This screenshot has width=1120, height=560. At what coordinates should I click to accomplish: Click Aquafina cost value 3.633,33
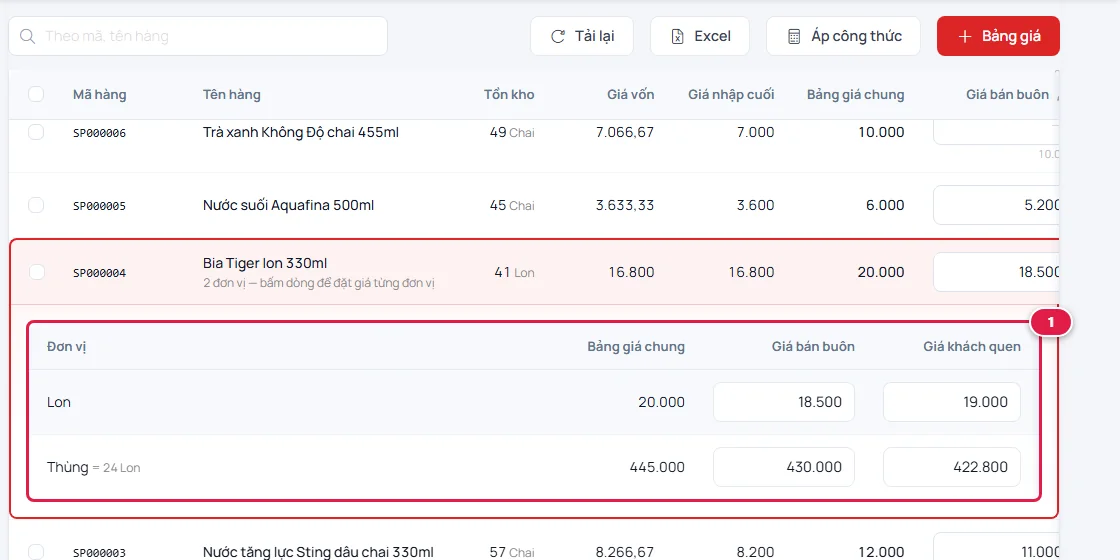tap(625, 206)
